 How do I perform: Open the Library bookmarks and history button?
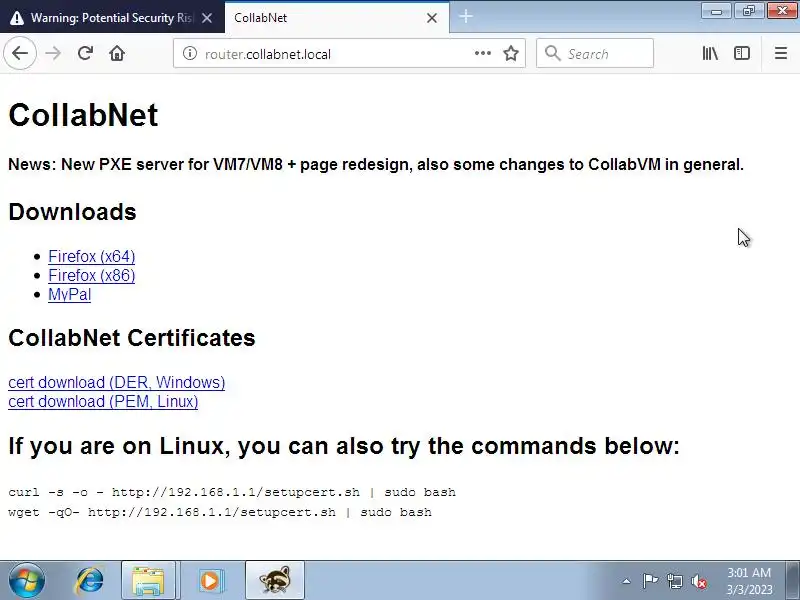click(x=710, y=53)
